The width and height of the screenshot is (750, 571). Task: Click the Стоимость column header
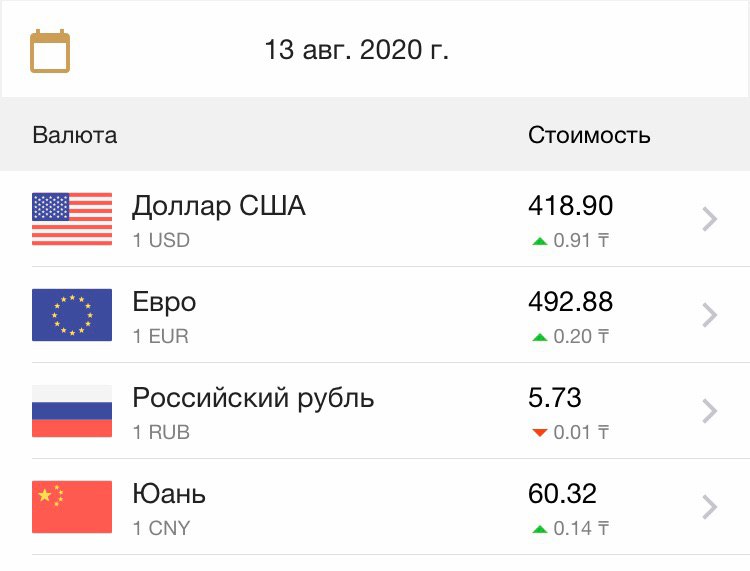coord(589,135)
